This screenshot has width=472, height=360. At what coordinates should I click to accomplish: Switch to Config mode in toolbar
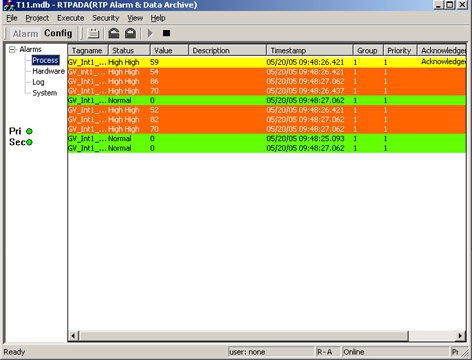pyautogui.click(x=58, y=33)
